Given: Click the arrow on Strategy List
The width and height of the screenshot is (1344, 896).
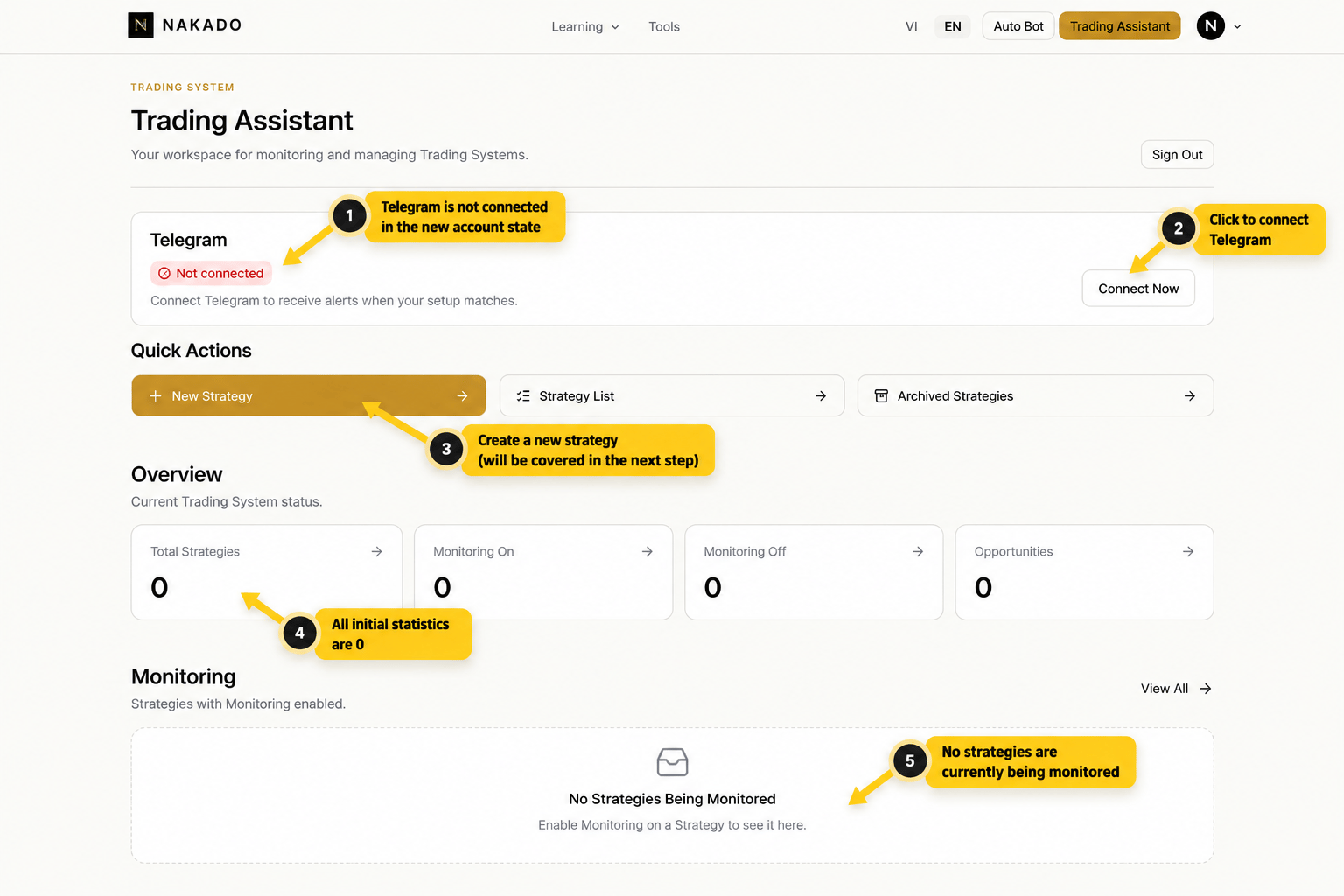Looking at the screenshot, I should [821, 396].
